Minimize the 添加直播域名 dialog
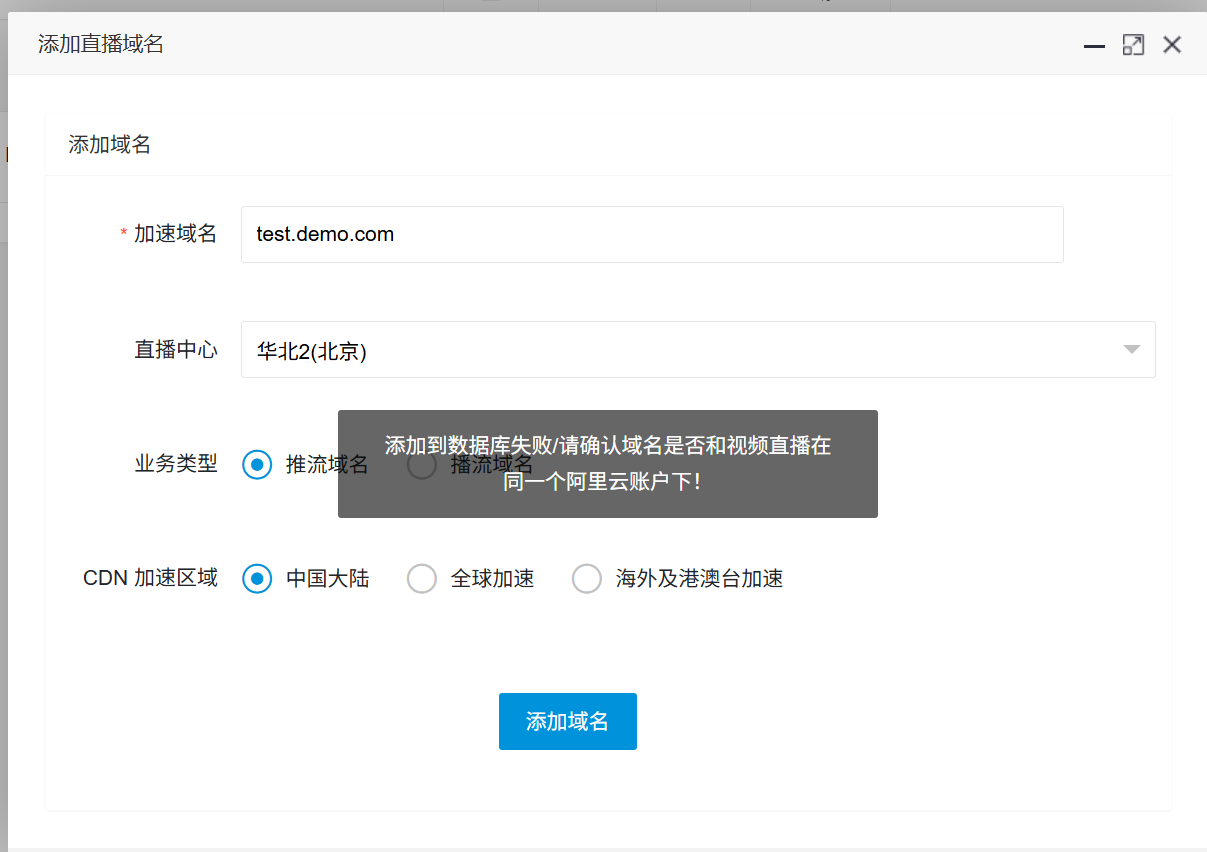 (x=1095, y=45)
